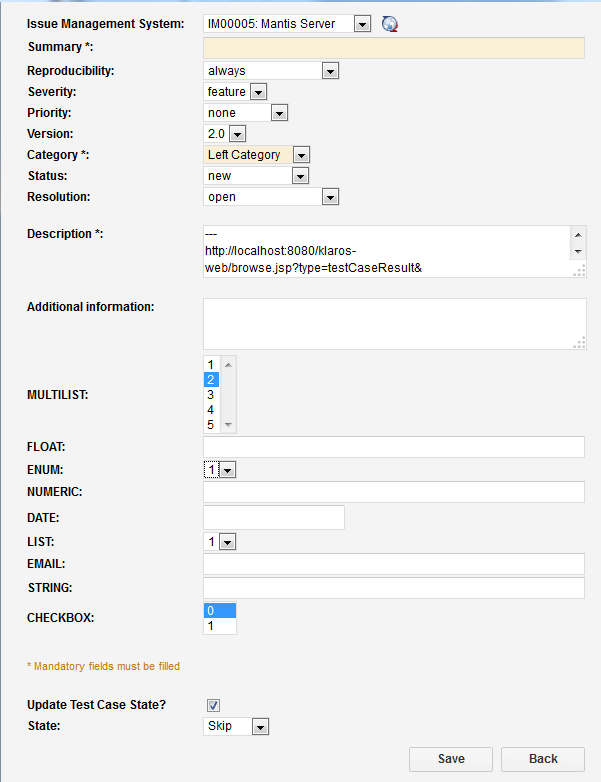Select option 1 in the CHECKBOX list
The height and width of the screenshot is (782, 601).
pos(219,626)
